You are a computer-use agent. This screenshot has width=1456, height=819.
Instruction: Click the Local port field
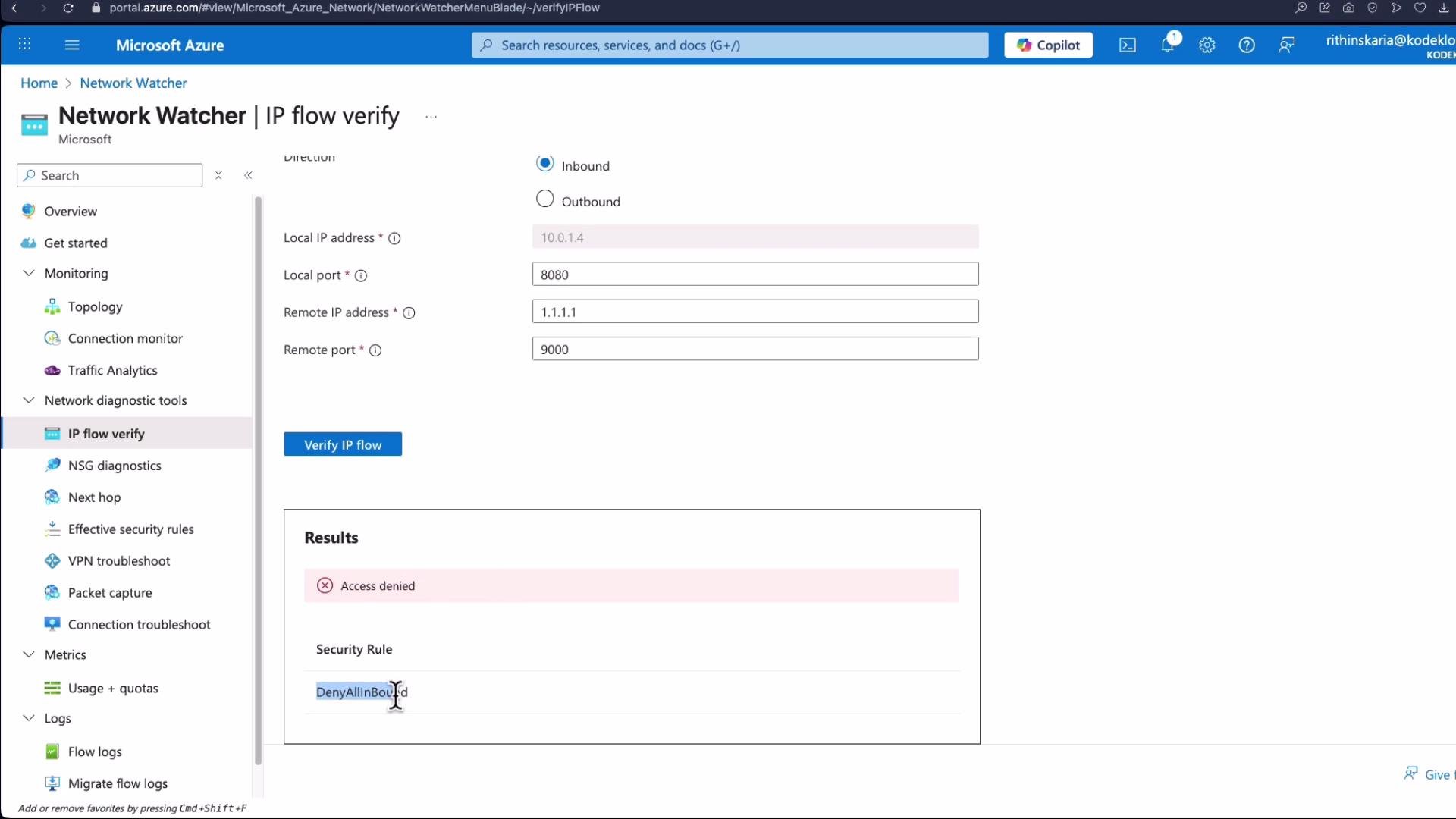755,275
